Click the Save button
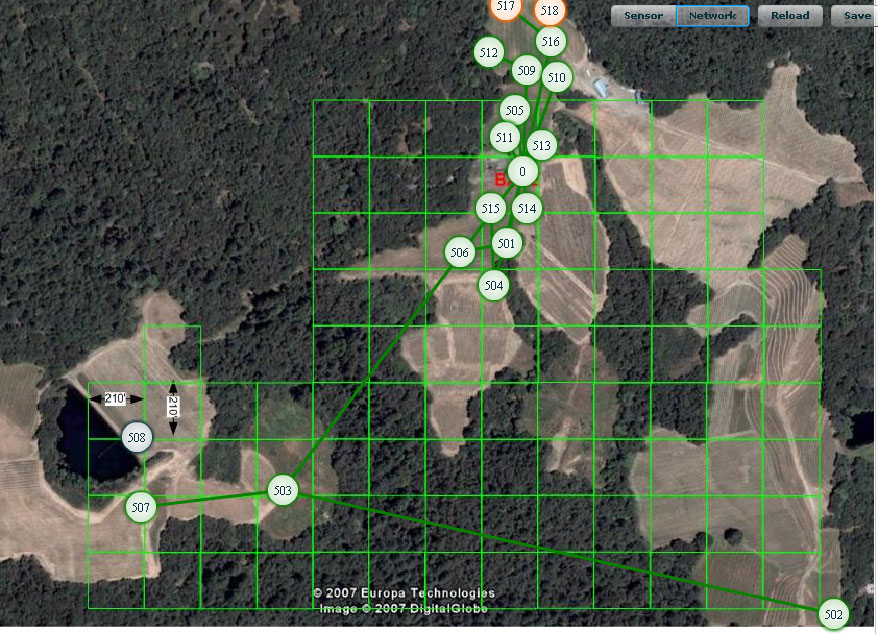 (x=856, y=16)
